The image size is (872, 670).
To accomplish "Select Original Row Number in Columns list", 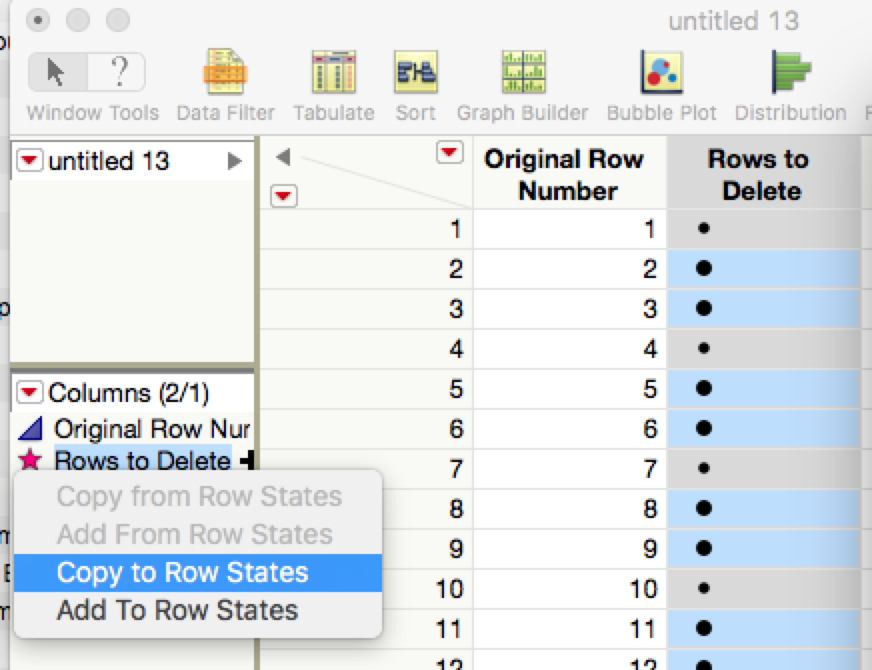I will [150, 429].
